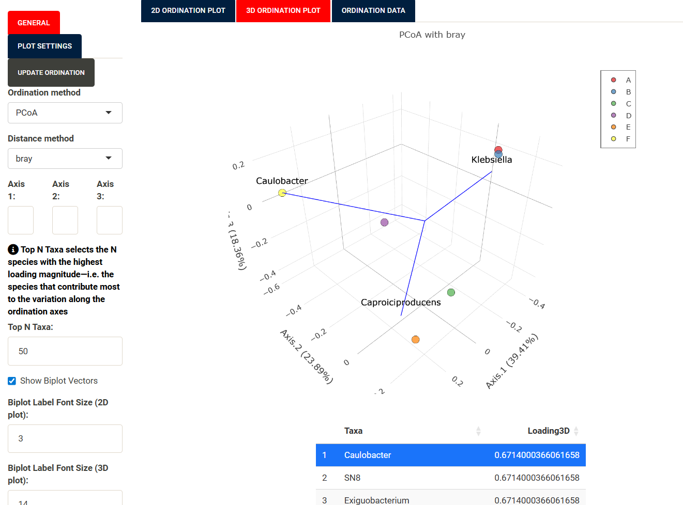
Task: Toggle legend group C marker
Action: point(614,104)
